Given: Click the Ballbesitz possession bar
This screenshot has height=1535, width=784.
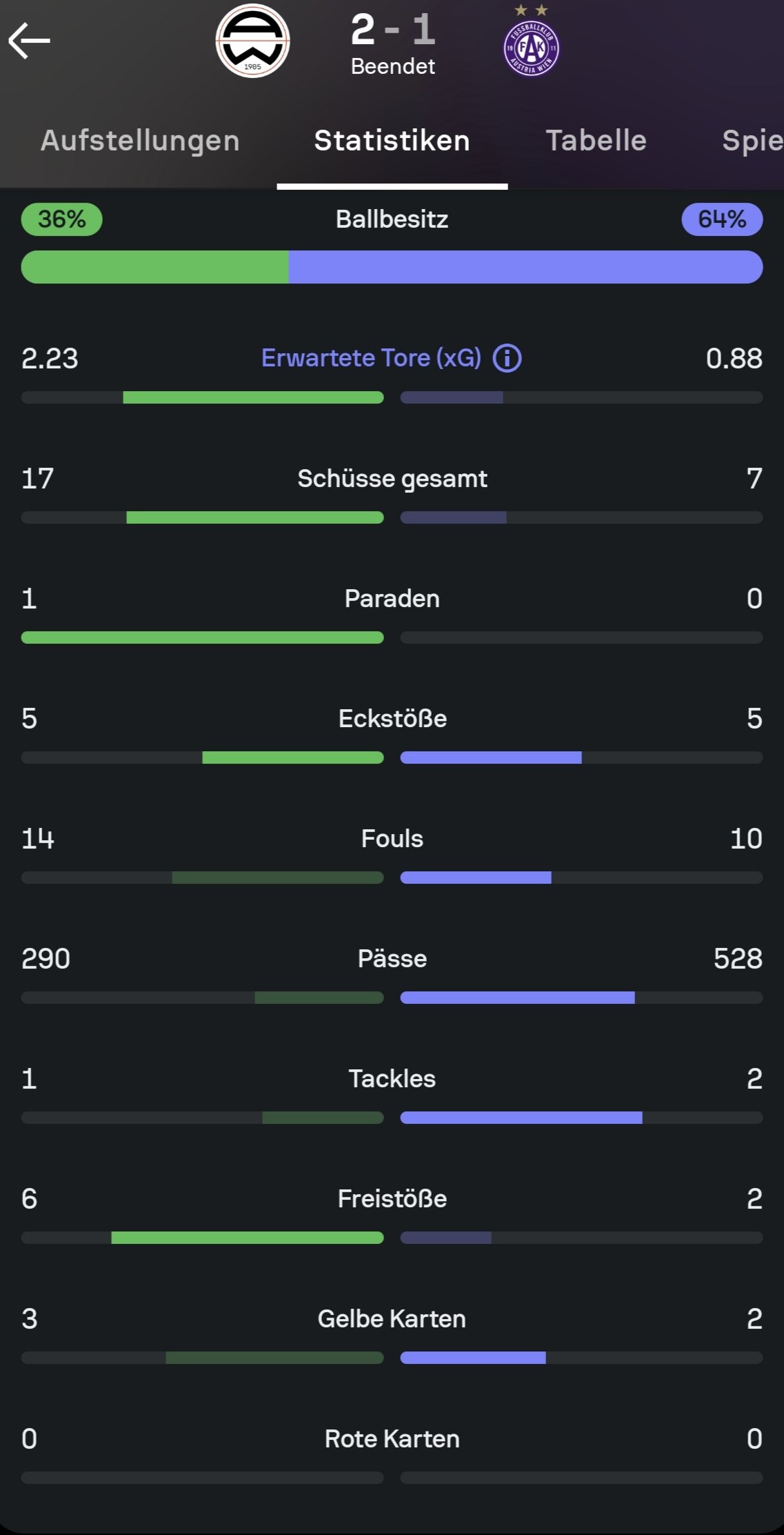Looking at the screenshot, I should [392, 267].
